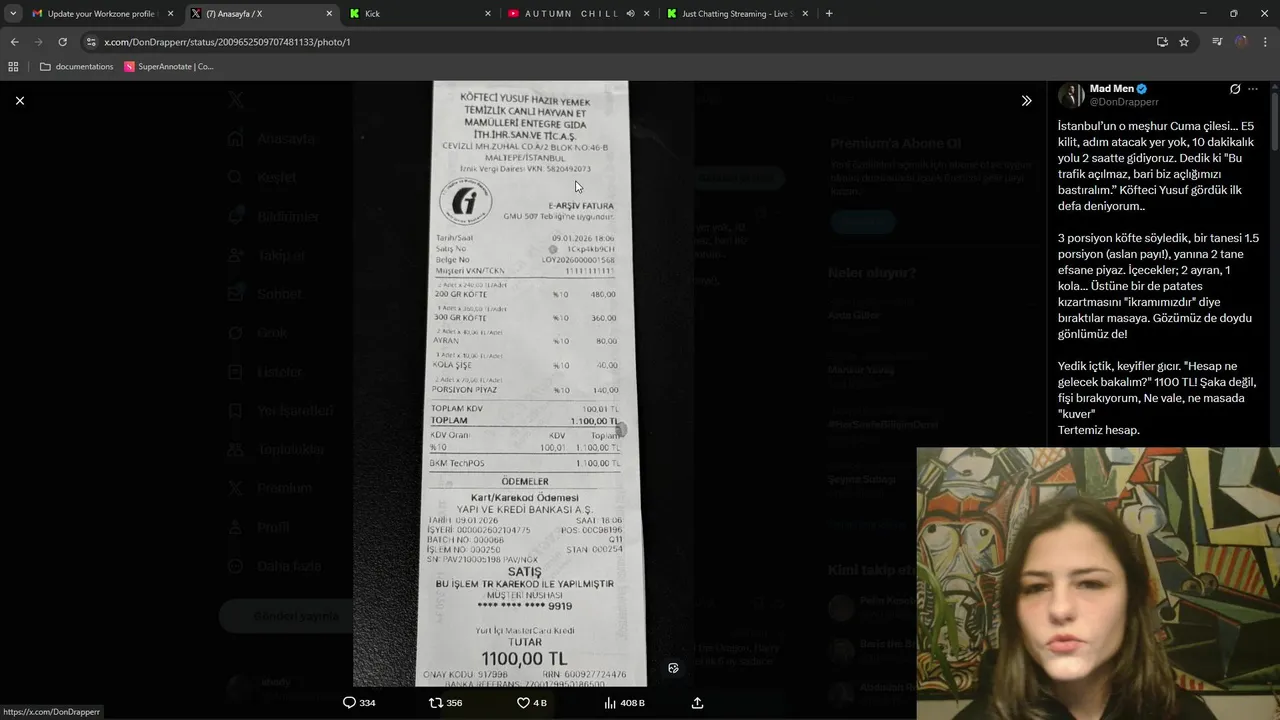Click the paragraph starting "Yedik içtik, keyifler gıcır"

(1157, 390)
